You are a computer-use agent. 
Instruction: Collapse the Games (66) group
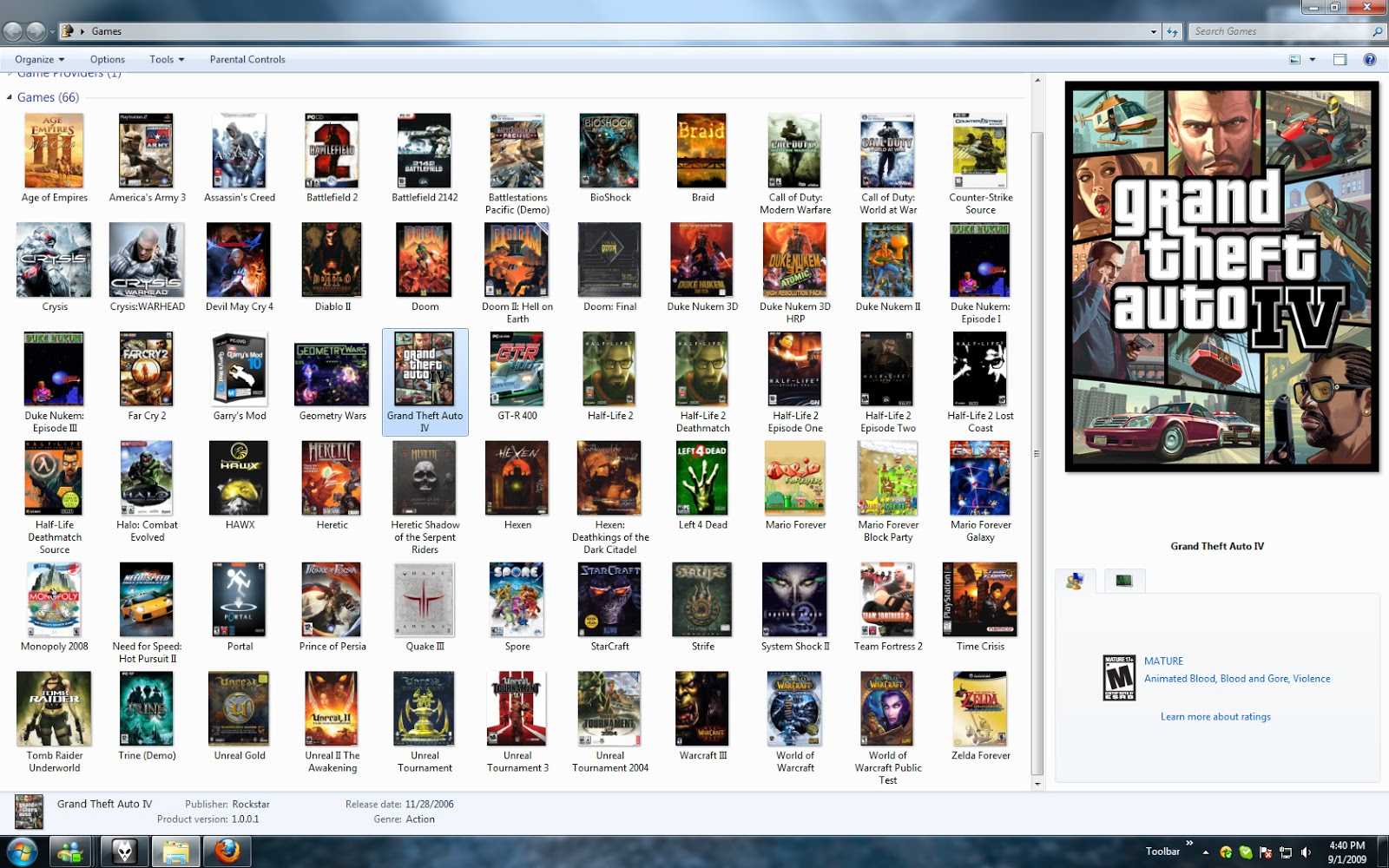[10, 97]
